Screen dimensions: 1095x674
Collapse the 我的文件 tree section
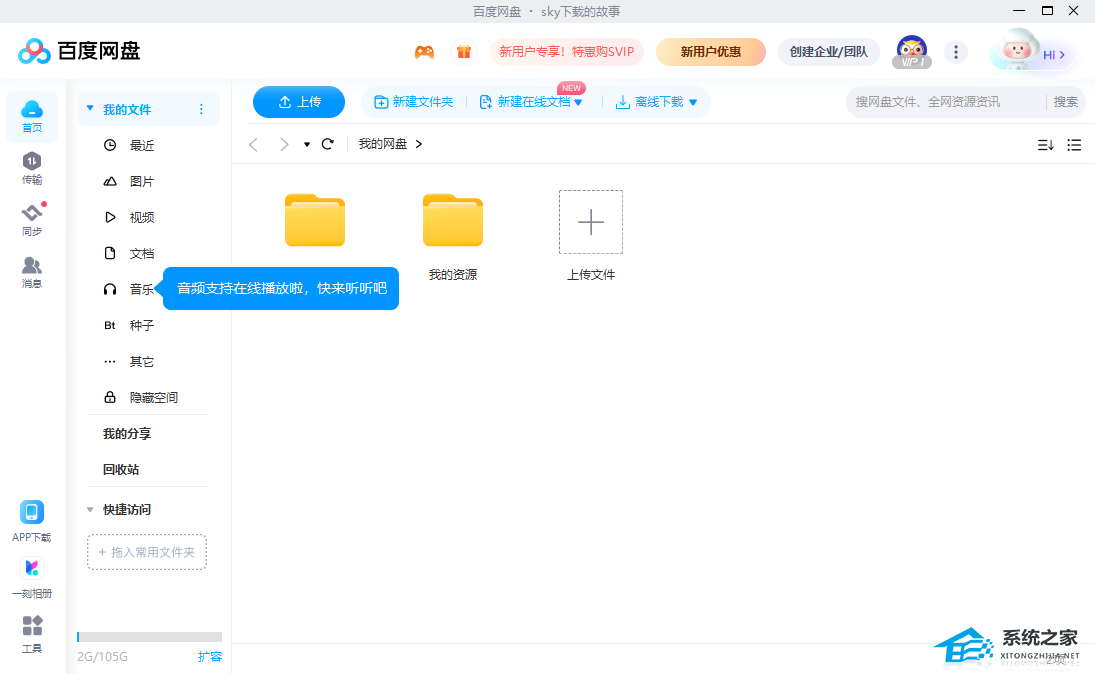coord(90,108)
